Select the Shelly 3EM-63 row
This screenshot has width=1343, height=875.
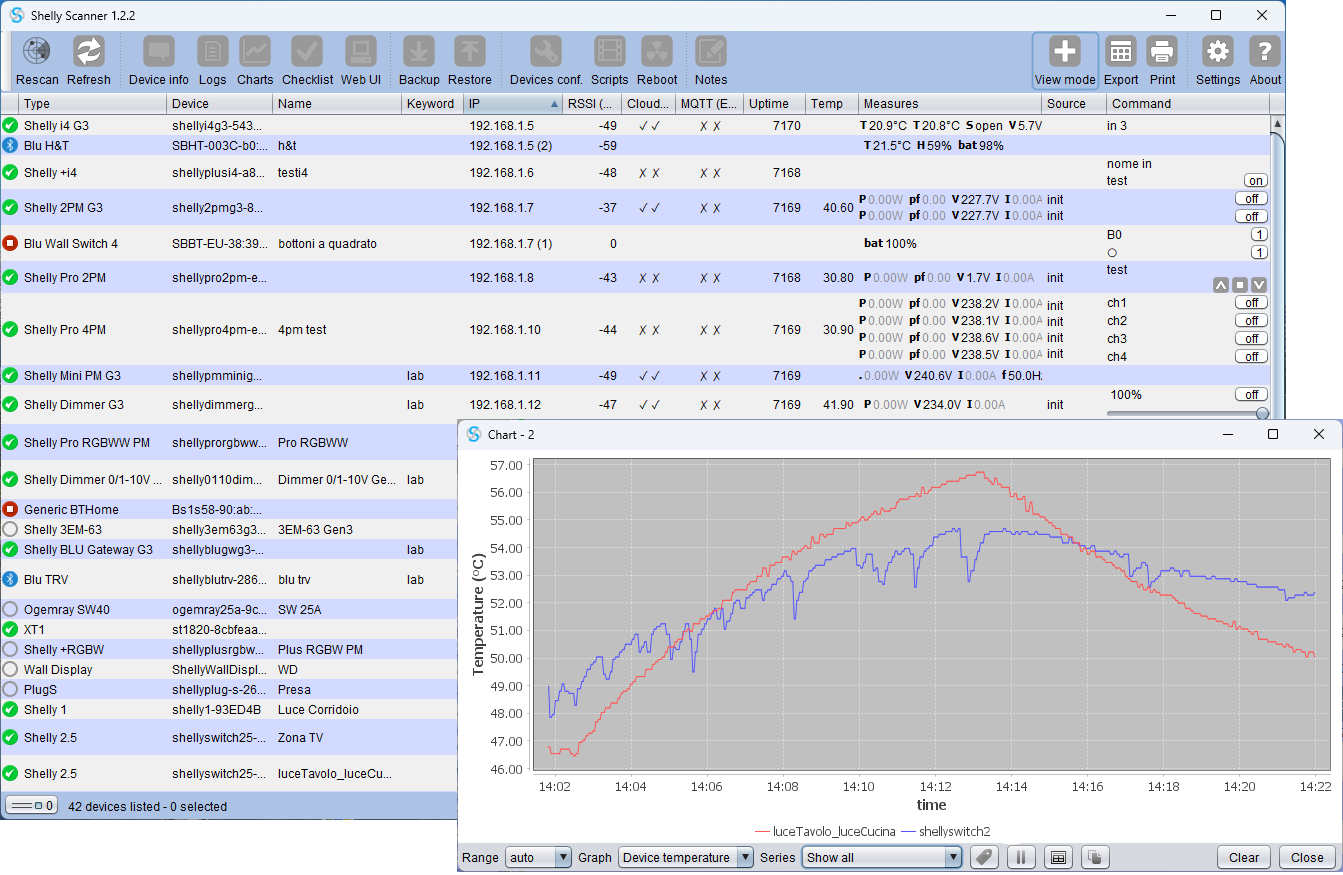pos(230,529)
